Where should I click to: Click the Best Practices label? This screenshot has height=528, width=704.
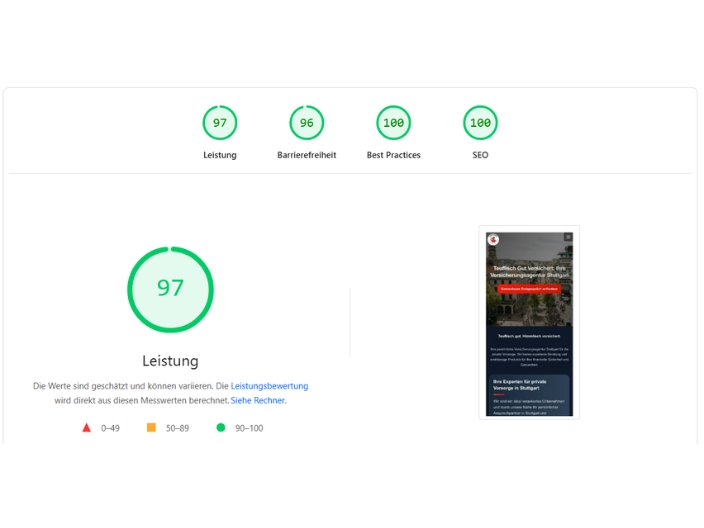[393, 155]
